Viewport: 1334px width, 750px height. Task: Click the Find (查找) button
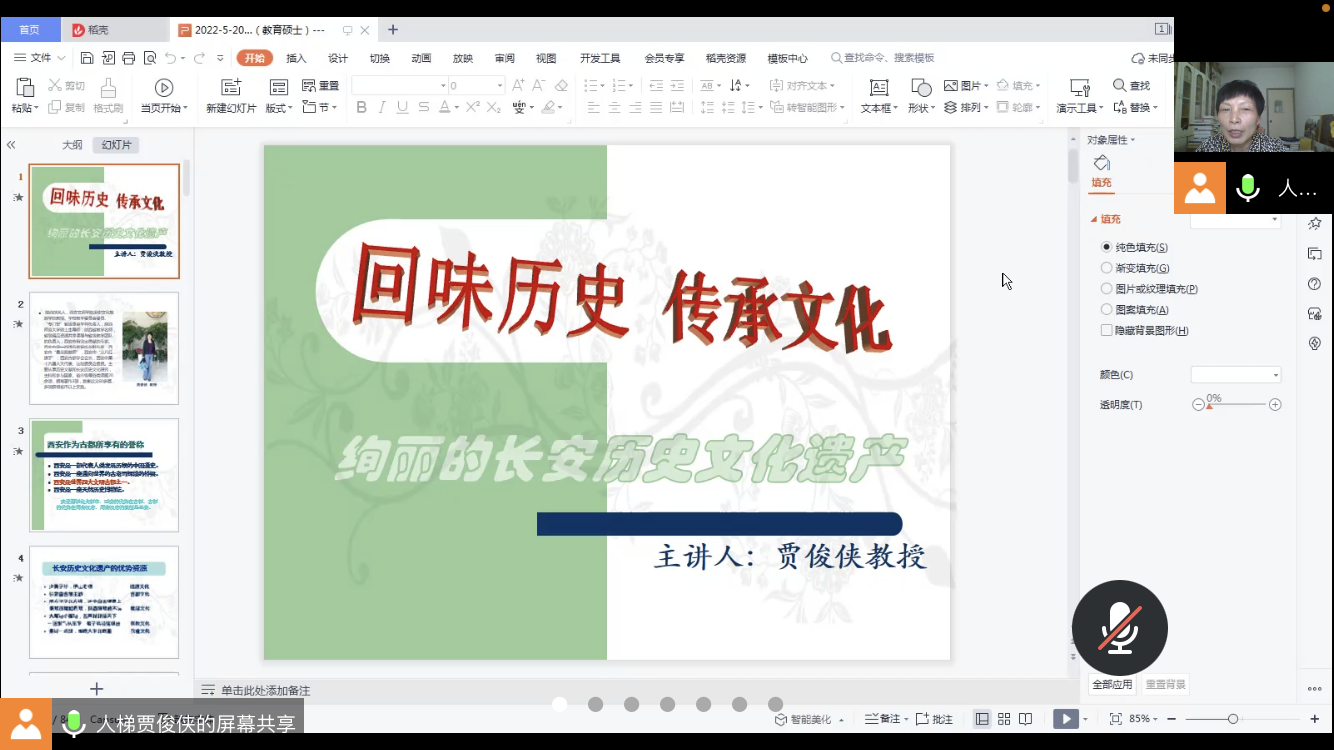[x=1132, y=86]
